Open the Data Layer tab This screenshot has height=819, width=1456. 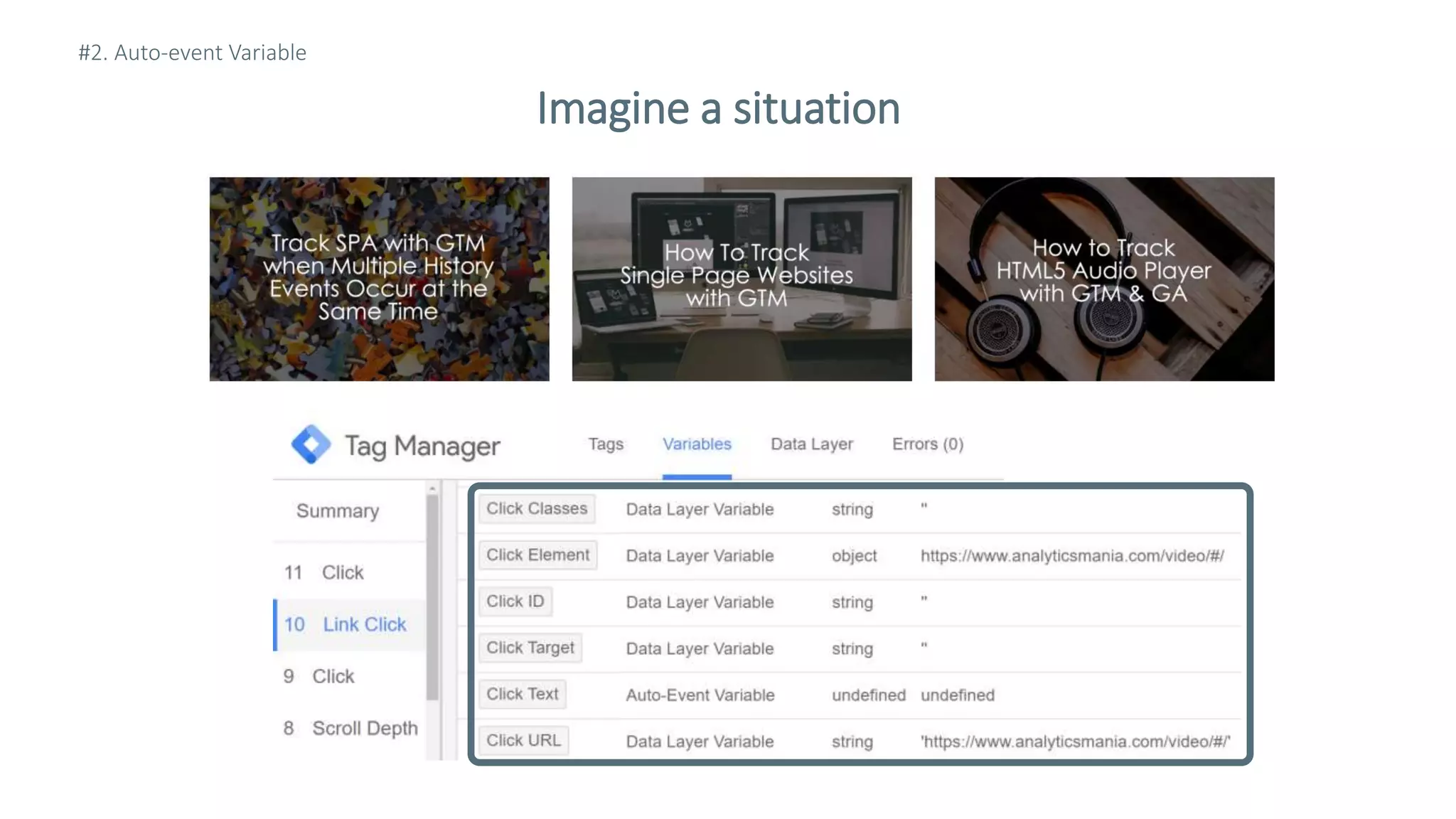tap(812, 444)
